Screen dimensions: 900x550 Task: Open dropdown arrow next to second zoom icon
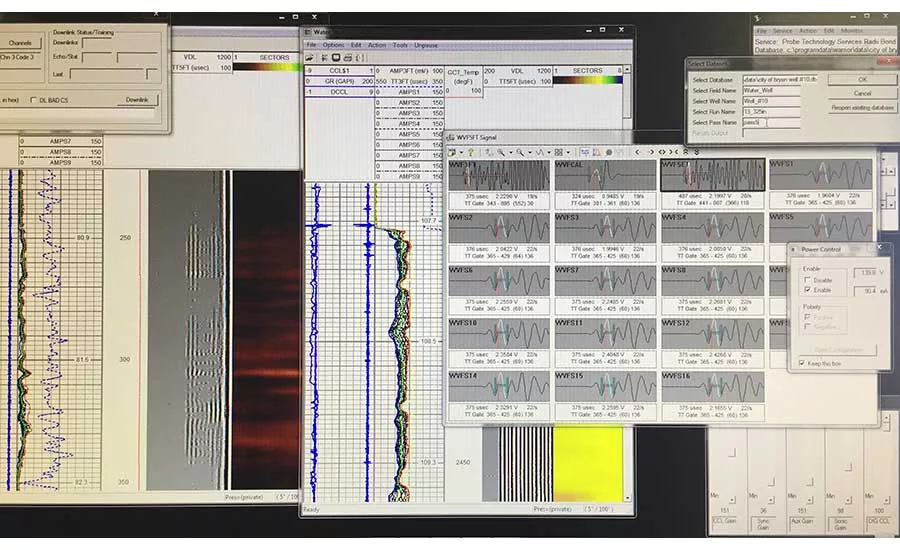[x=530, y=152]
